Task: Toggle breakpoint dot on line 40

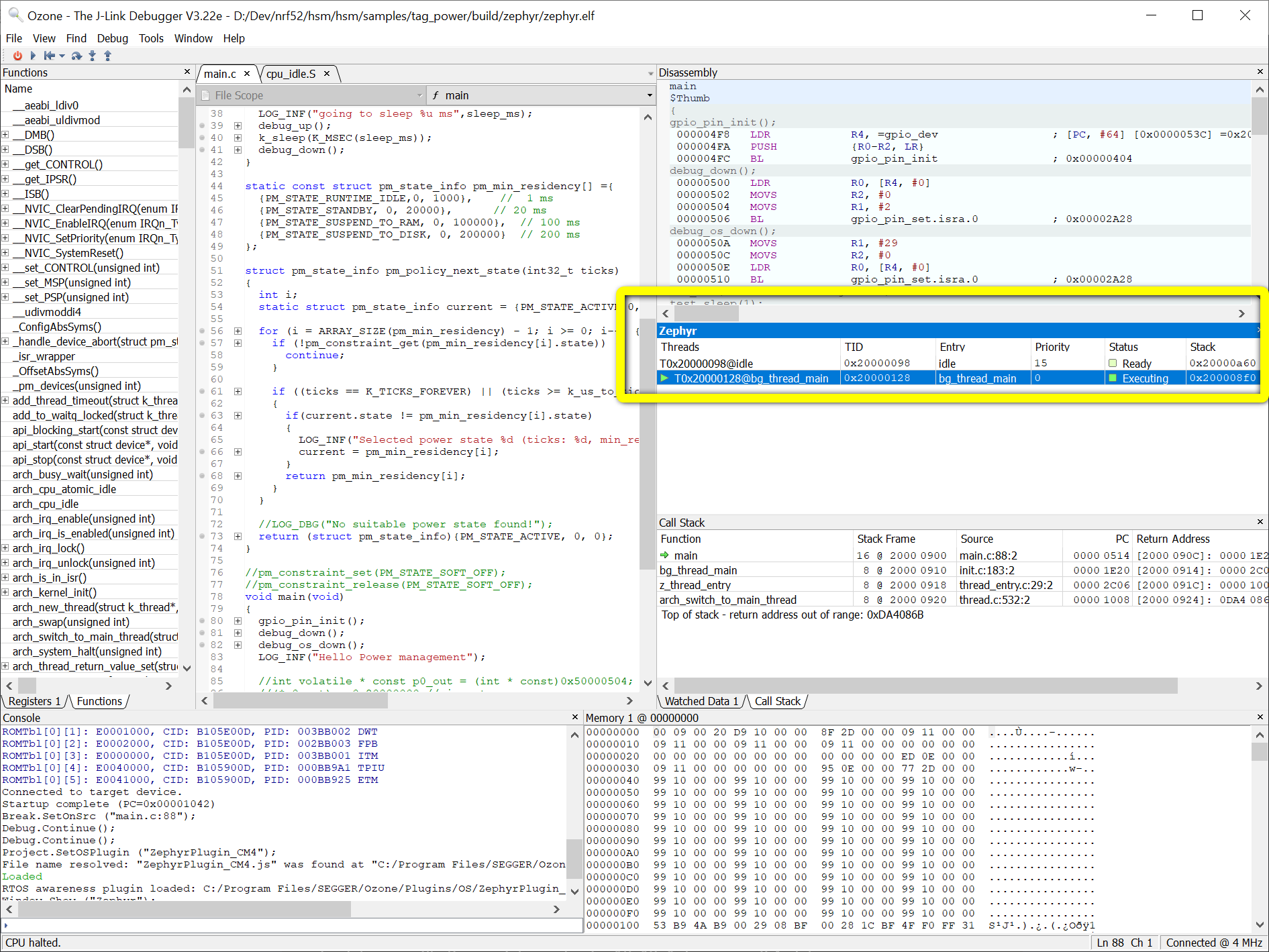Action: tap(202, 138)
